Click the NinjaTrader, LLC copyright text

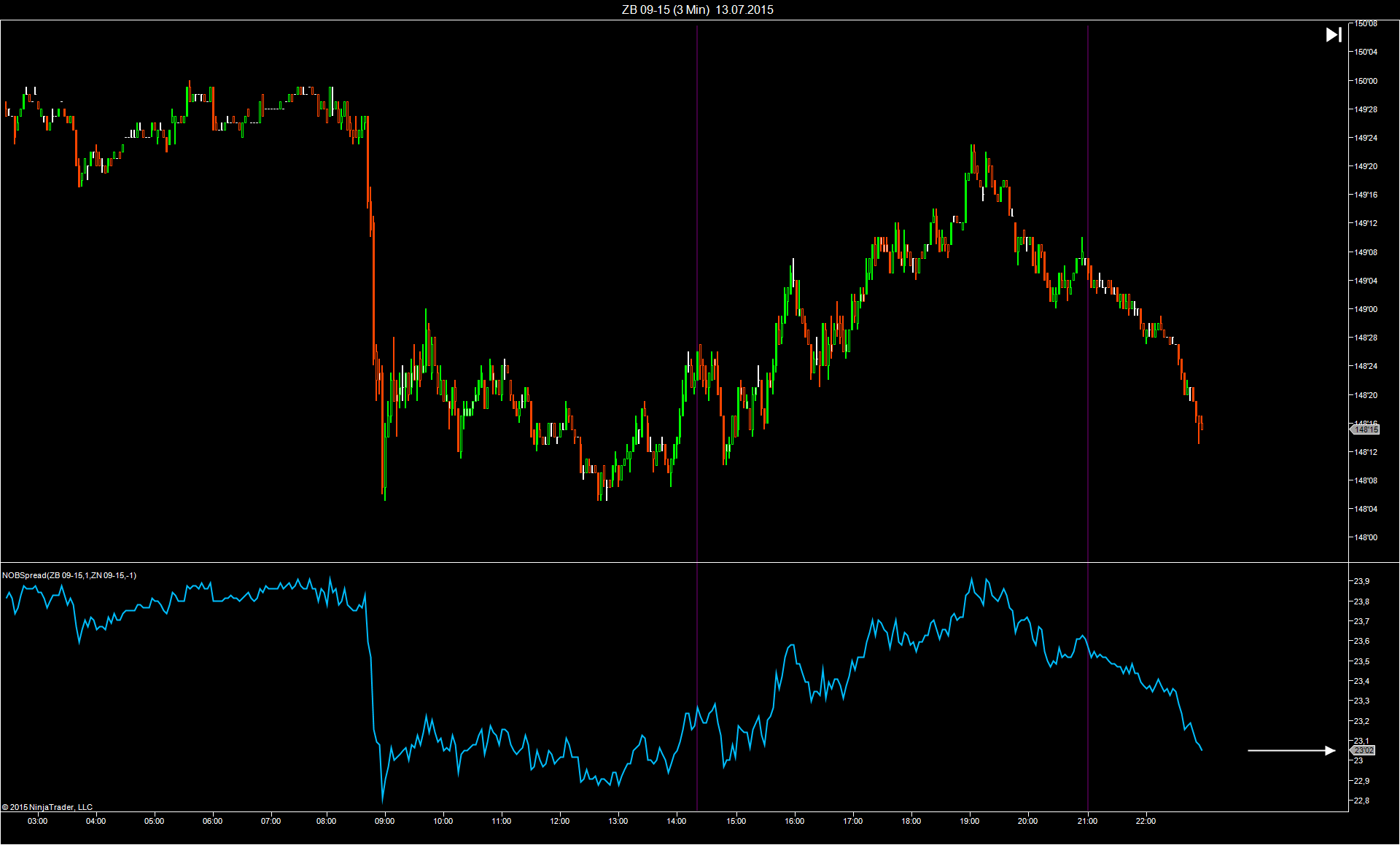[x=47, y=807]
